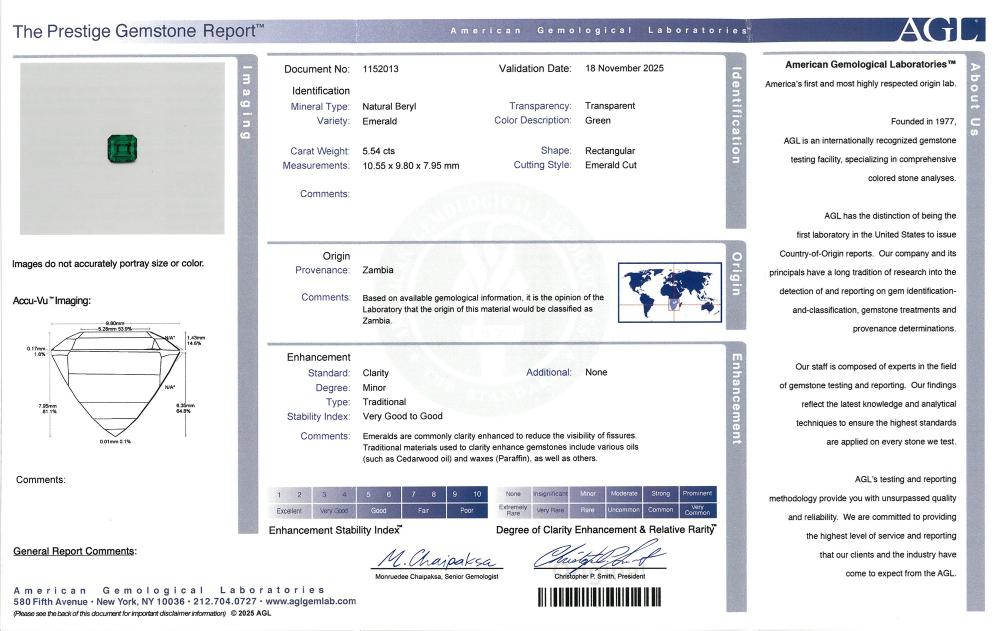Click the Christopher P. Smith, President caption
Image resolution: width=1000 pixels, height=631 pixels.
pyautogui.click(x=599, y=577)
